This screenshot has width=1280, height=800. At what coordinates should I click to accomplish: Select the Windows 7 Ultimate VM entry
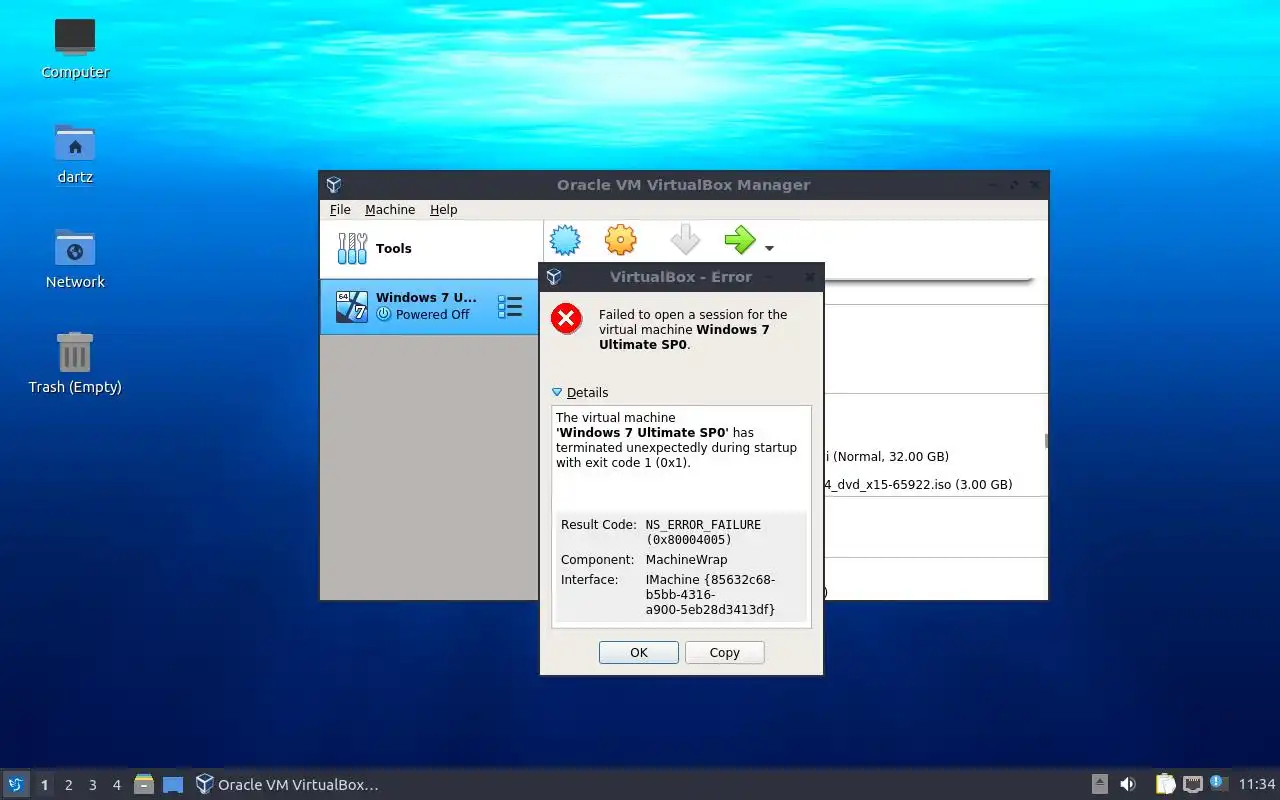(x=430, y=306)
